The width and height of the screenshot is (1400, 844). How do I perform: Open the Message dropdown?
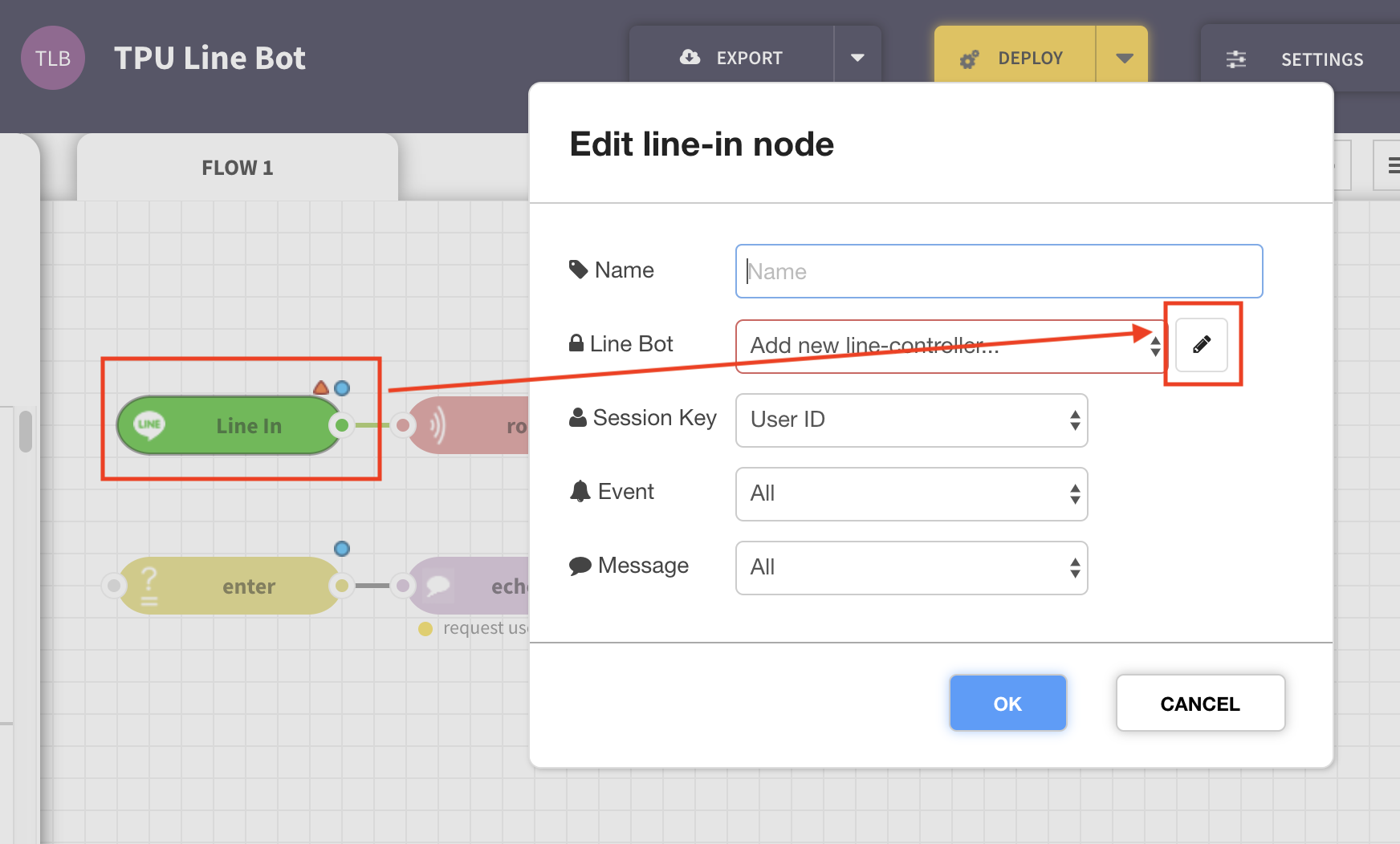[x=912, y=567]
